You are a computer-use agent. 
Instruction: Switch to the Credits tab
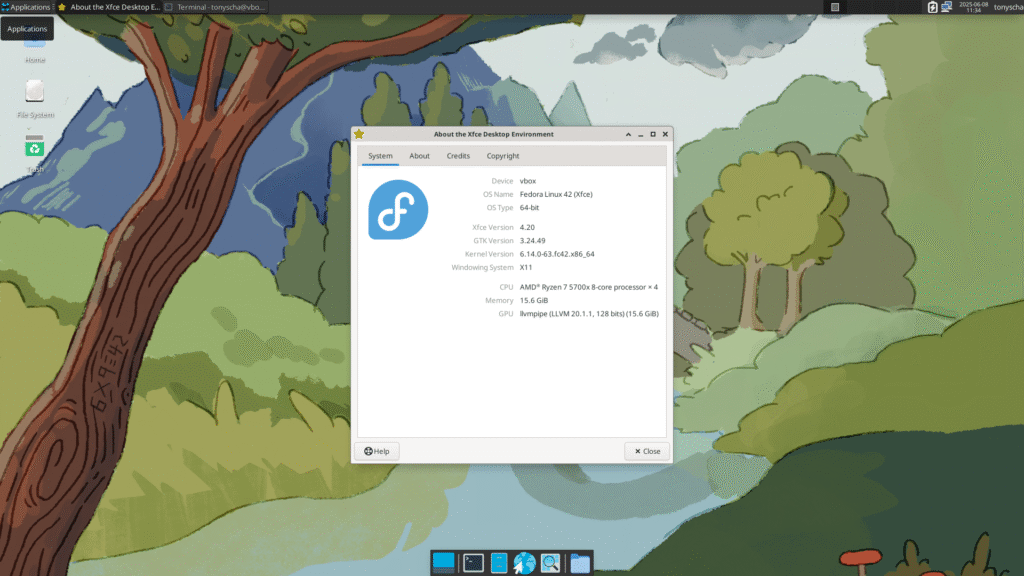tap(458, 156)
